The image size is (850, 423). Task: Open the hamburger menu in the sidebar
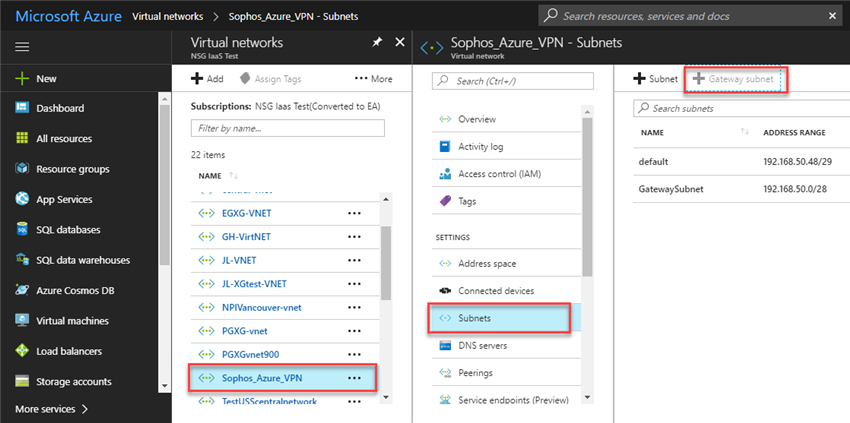click(22, 47)
